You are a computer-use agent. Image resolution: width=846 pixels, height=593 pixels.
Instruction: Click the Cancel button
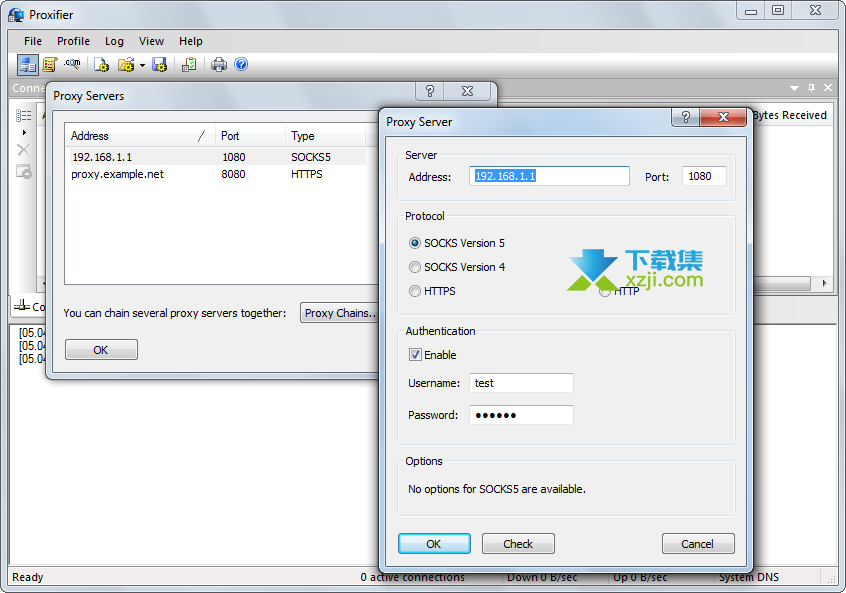pyautogui.click(x=698, y=543)
